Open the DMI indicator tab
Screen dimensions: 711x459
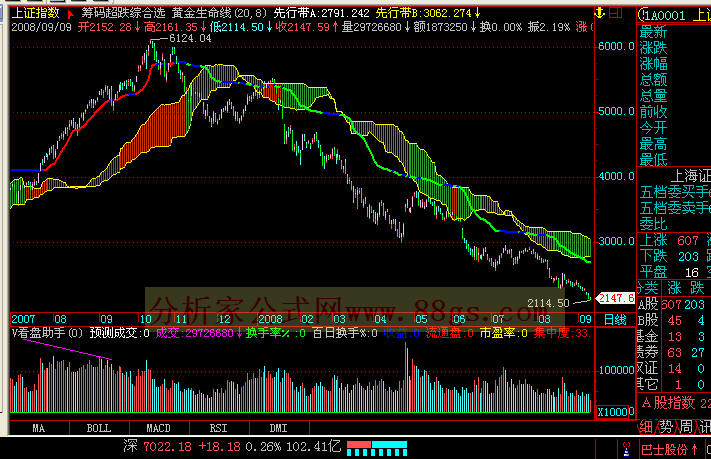point(278,428)
